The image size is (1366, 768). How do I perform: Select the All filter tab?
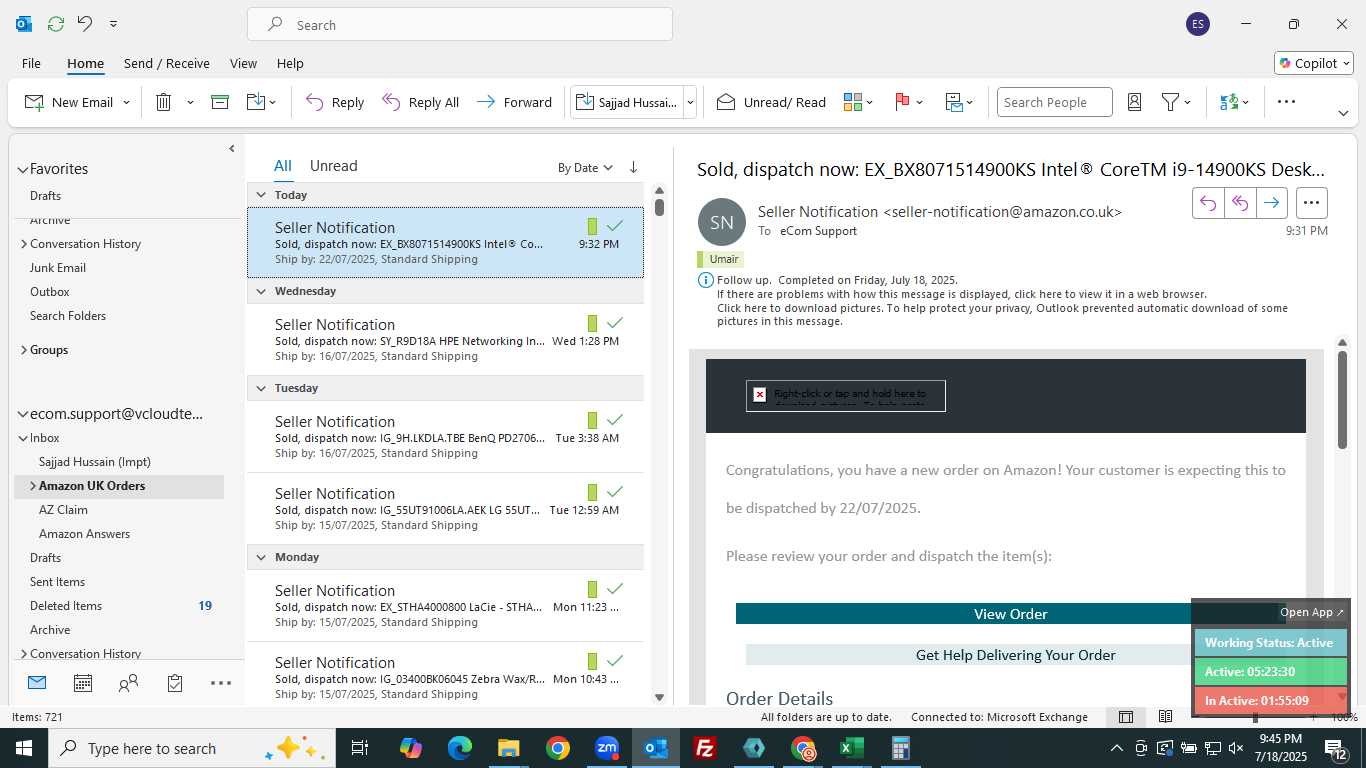[283, 166]
